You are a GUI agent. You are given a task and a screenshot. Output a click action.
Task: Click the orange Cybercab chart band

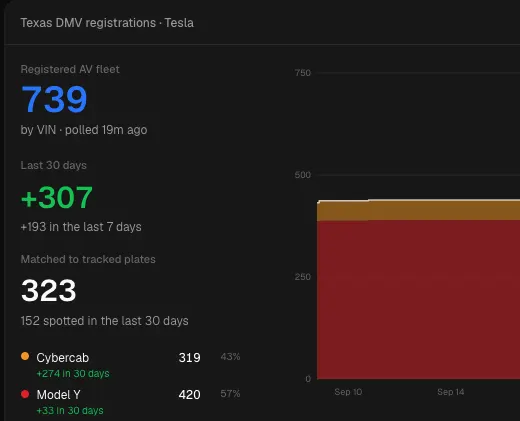click(418, 211)
